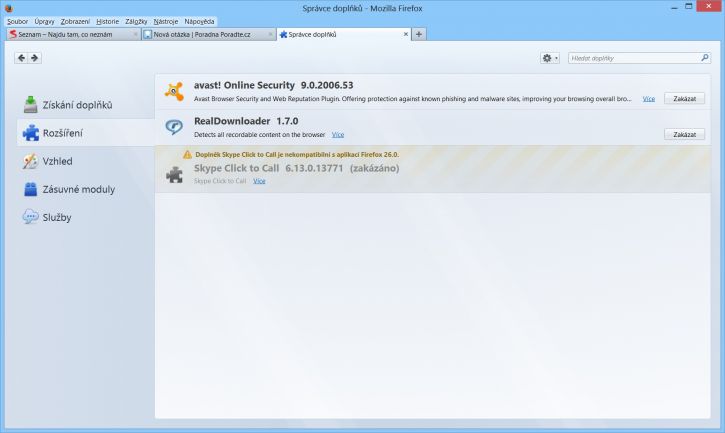Screen dimensions: 725x433
Task: Click the 'Detects all recordable content' description
Action: [x=259, y=135]
